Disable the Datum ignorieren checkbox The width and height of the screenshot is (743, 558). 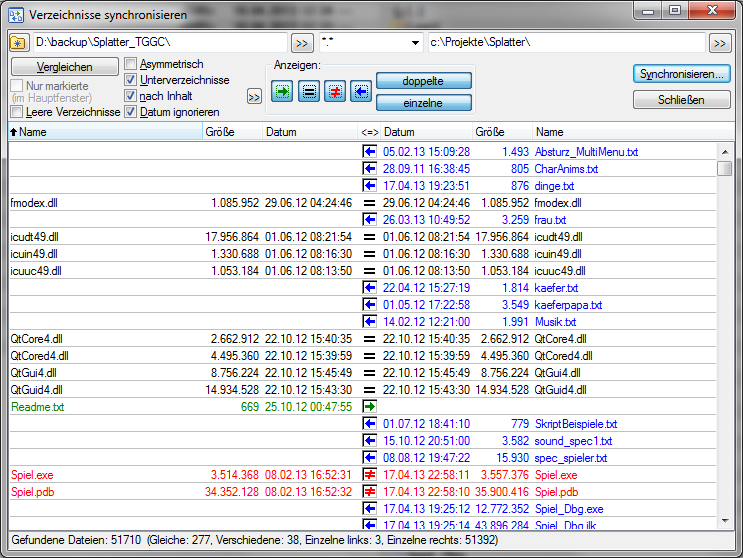(x=131, y=111)
